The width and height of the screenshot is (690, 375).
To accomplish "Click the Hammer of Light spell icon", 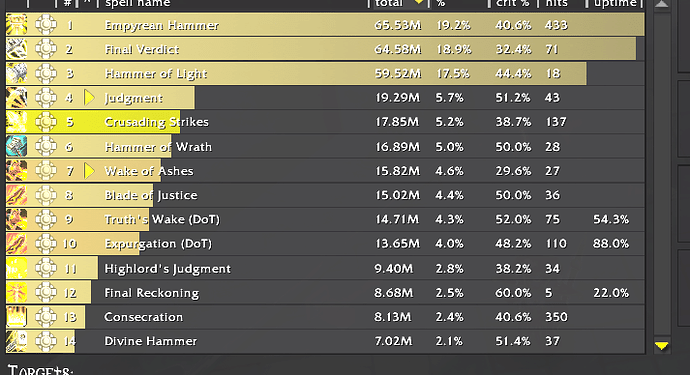I will coord(16,73).
